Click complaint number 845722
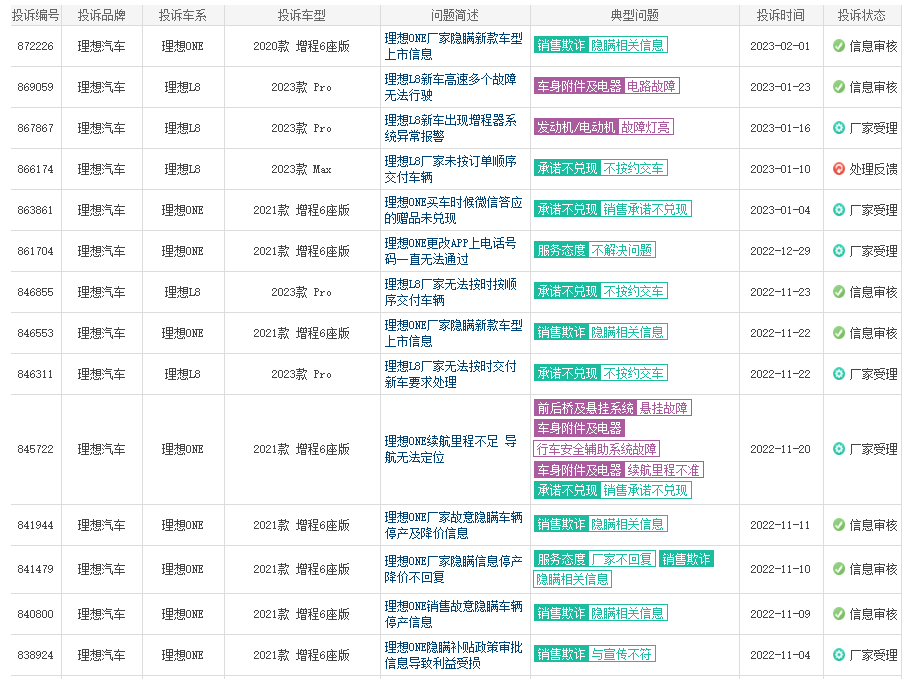Viewport: 915px width, 679px height. pos(36,449)
